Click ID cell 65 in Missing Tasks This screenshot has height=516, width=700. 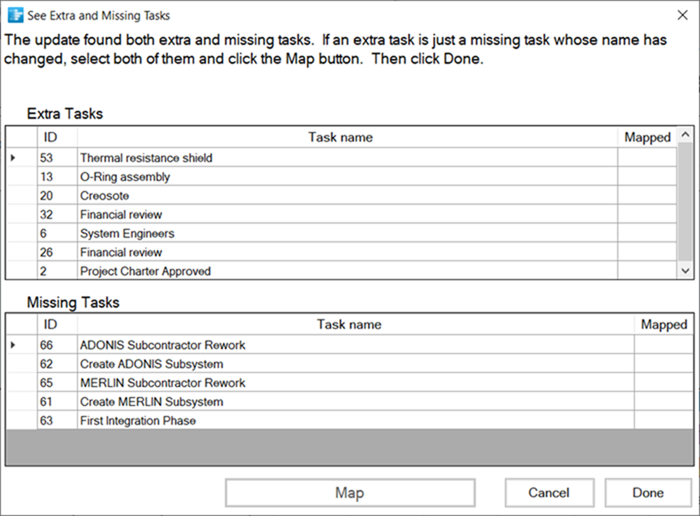click(x=57, y=383)
